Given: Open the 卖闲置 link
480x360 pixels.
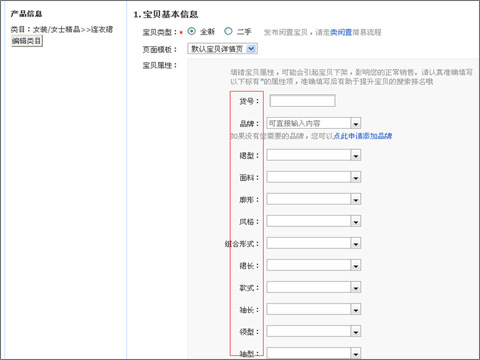Looking at the screenshot, I should pyautogui.click(x=341, y=32).
